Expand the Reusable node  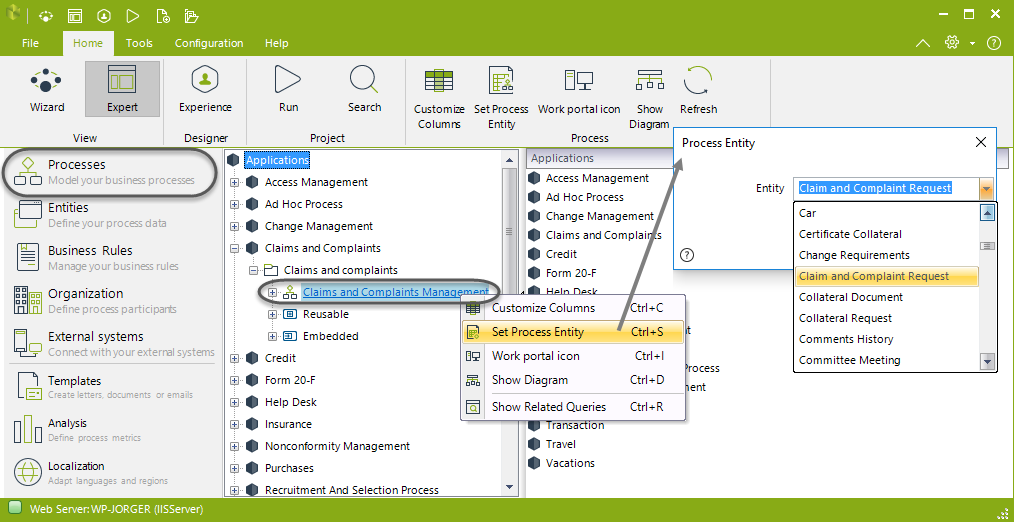pyautogui.click(x=272, y=314)
